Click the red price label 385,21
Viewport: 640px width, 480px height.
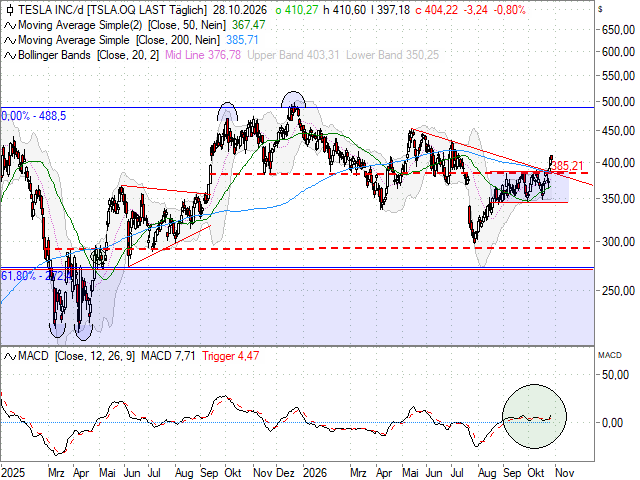click(568, 166)
